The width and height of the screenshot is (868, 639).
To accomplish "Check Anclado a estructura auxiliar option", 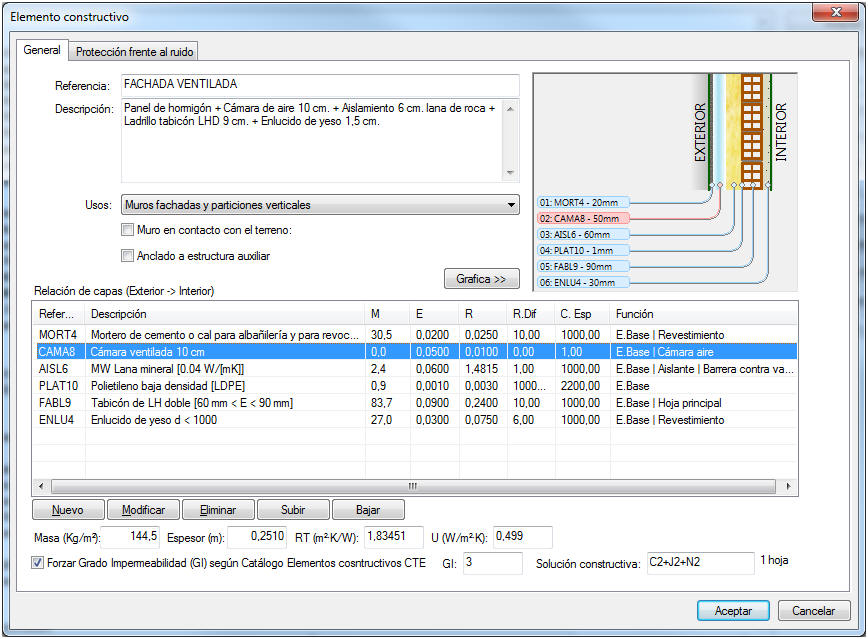I will click(127, 255).
